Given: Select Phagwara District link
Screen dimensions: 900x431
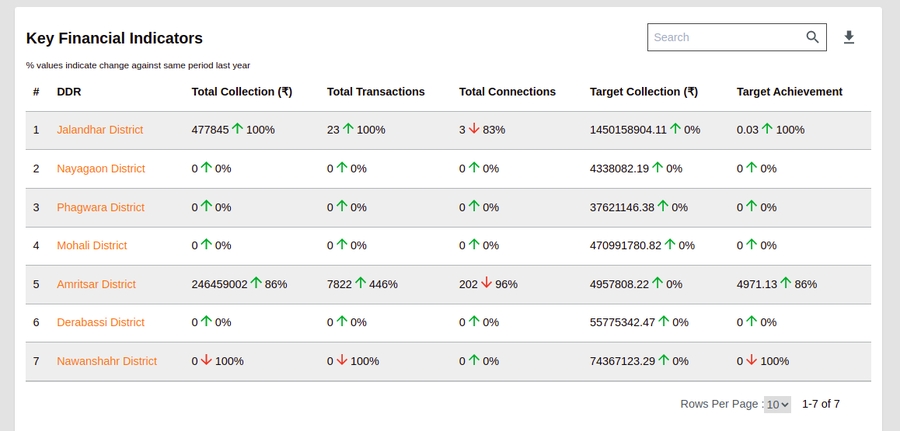Looking at the screenshot, I should (100, 207).
